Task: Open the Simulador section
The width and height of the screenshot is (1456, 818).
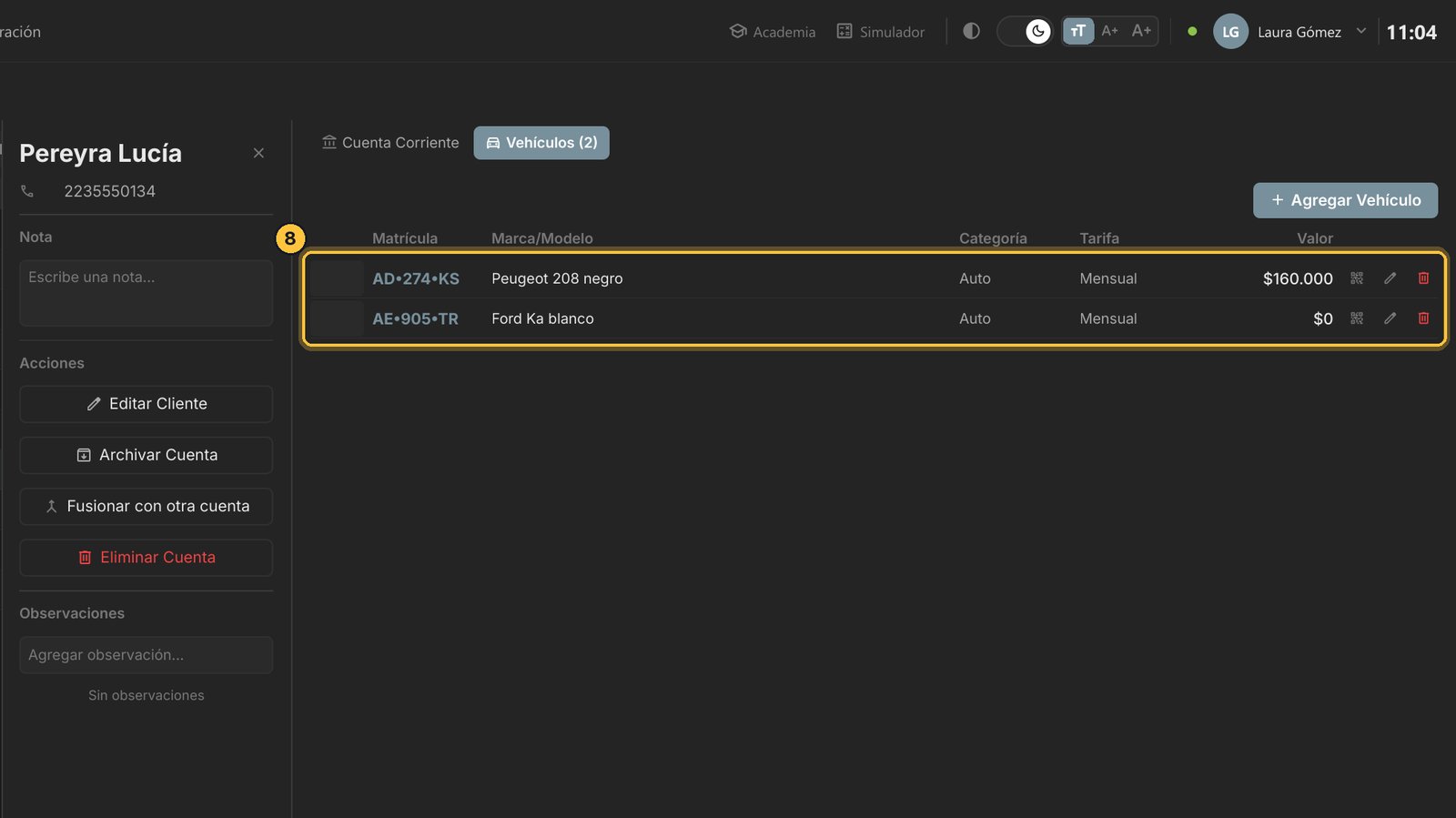Action: pyautogui.click(x=881, y=32)
